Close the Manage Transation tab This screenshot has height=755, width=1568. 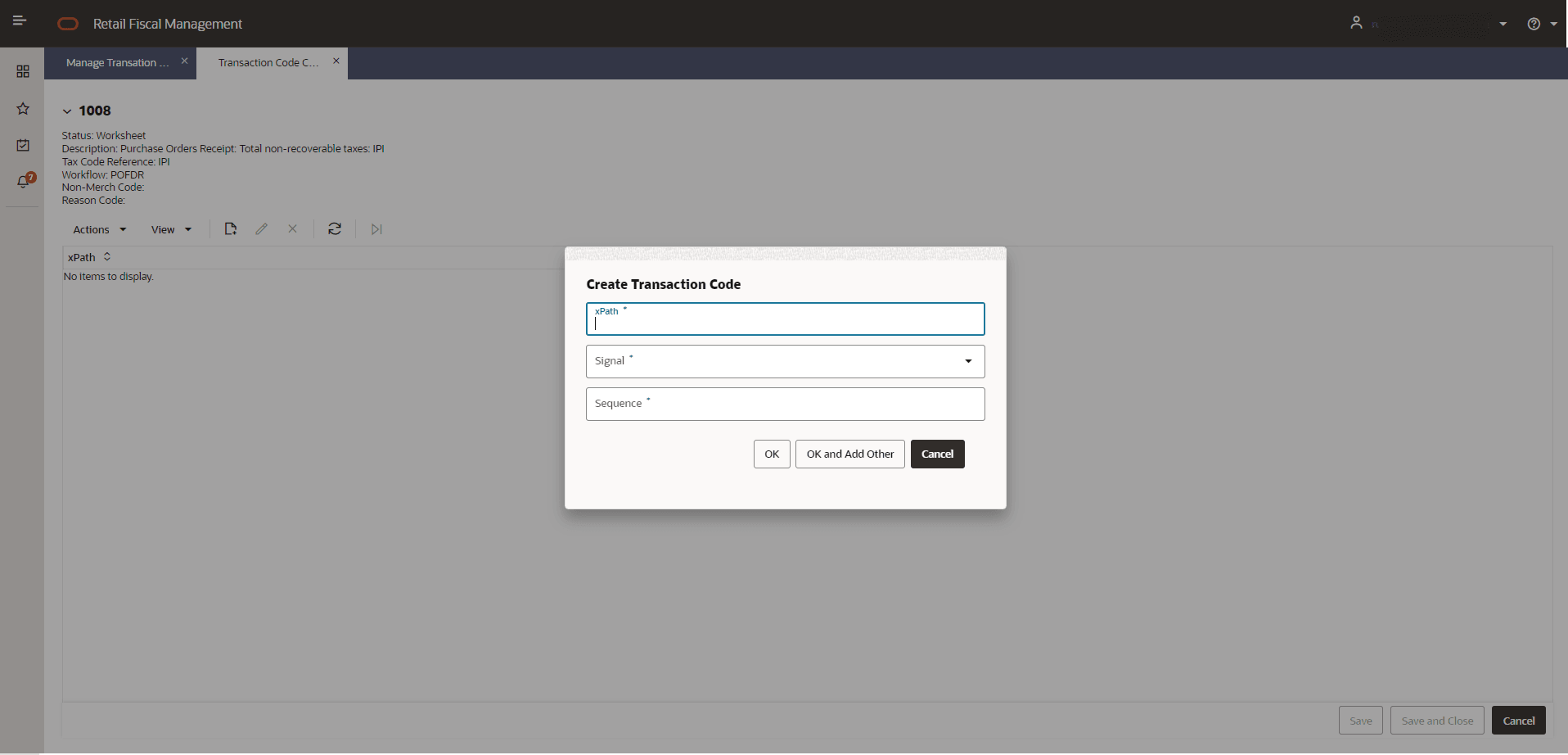(x=184, y=61)
